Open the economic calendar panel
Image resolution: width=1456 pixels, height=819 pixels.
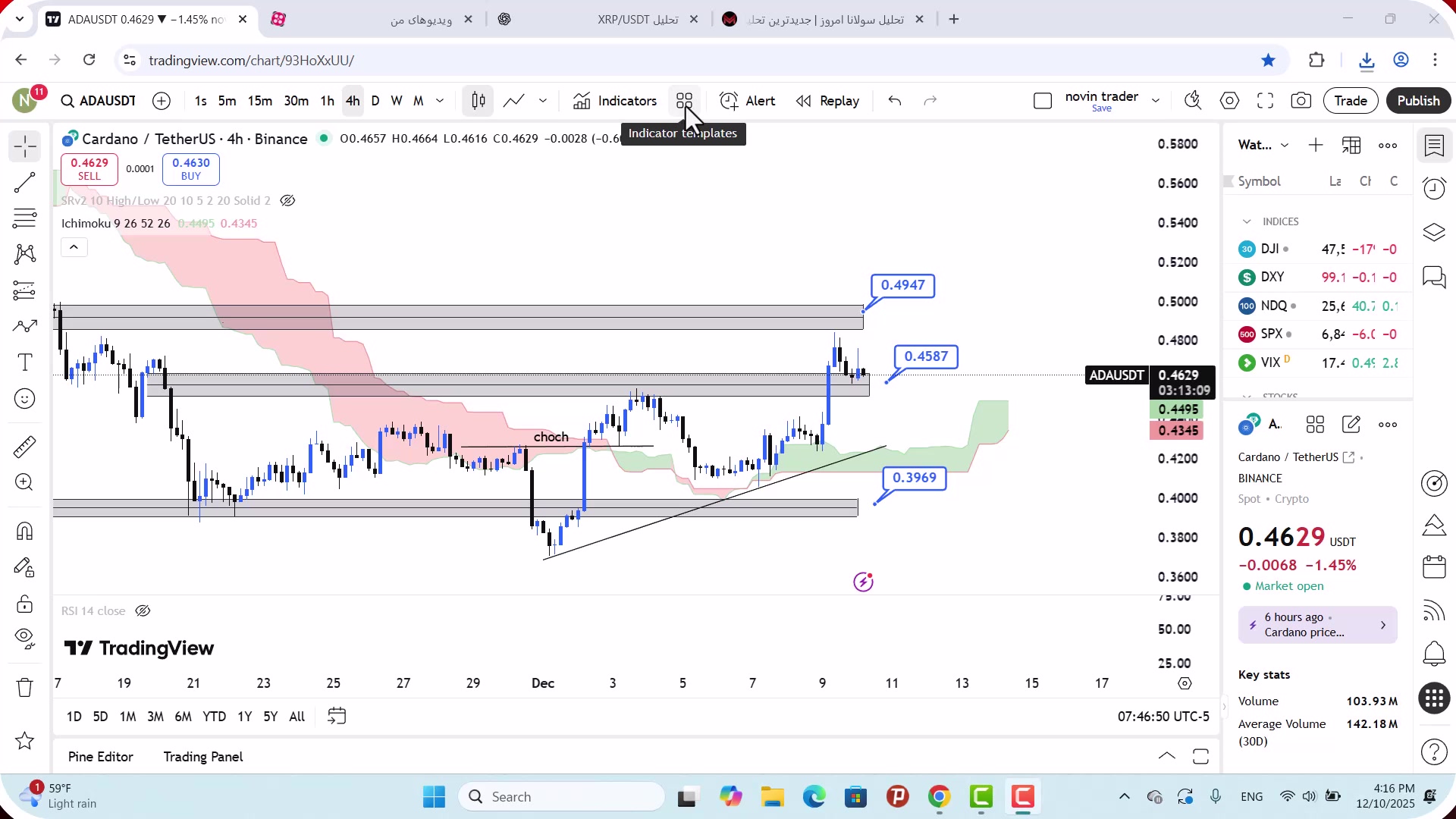click(x=1435, y=566)
